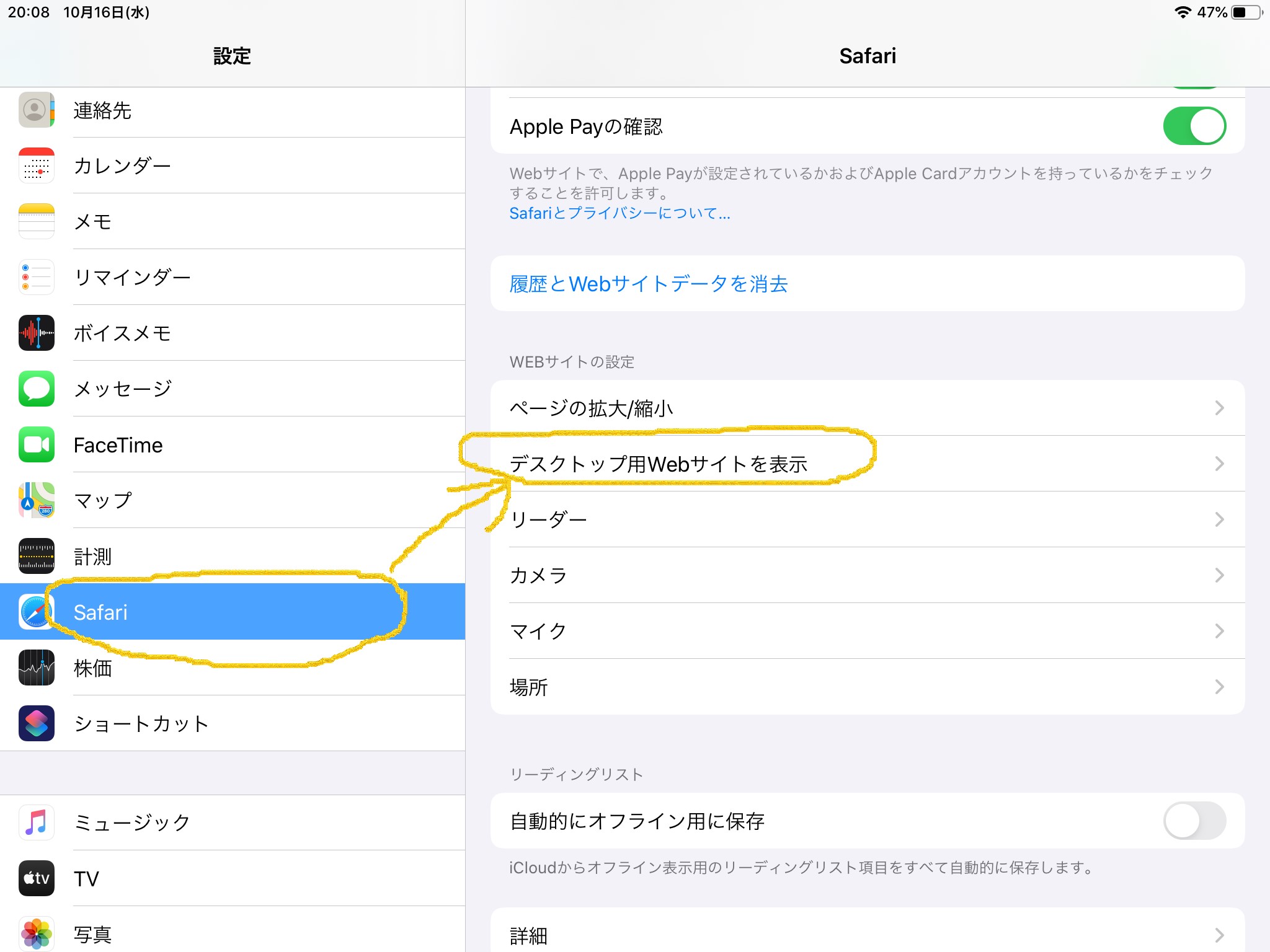Viewport: 1270px width, 952px height.
Task: Tap the 場所 label in Web settings
Action: (528, 687)
